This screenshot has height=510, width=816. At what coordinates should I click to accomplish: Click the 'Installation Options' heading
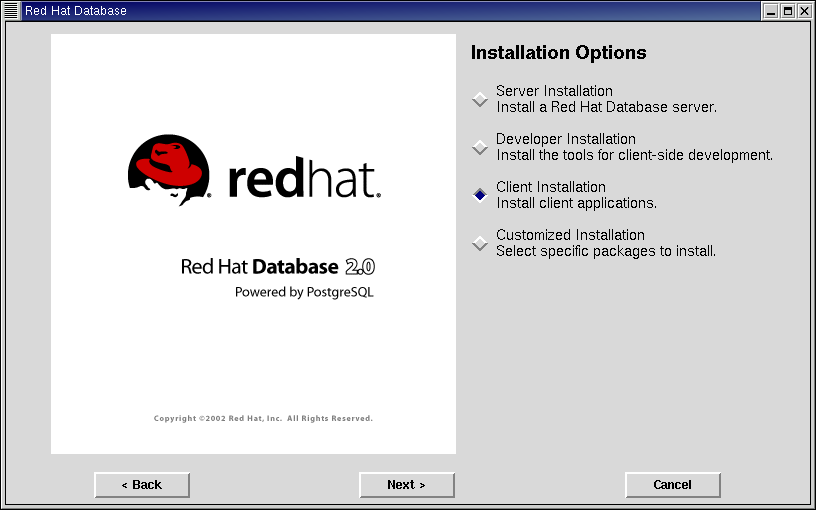tap(558, 53)
